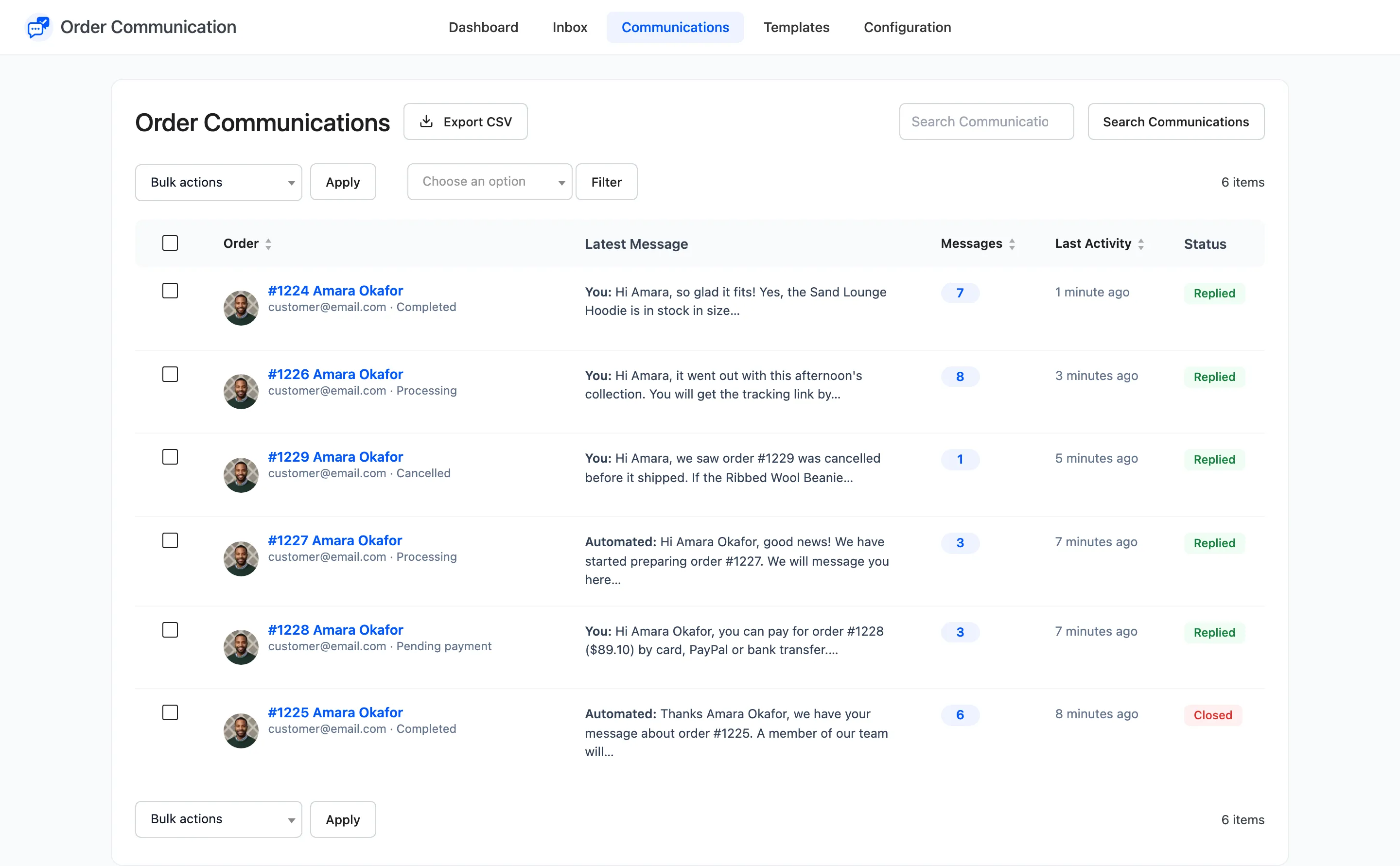Click the Closed status badge for #1225

click(1213, 715)
